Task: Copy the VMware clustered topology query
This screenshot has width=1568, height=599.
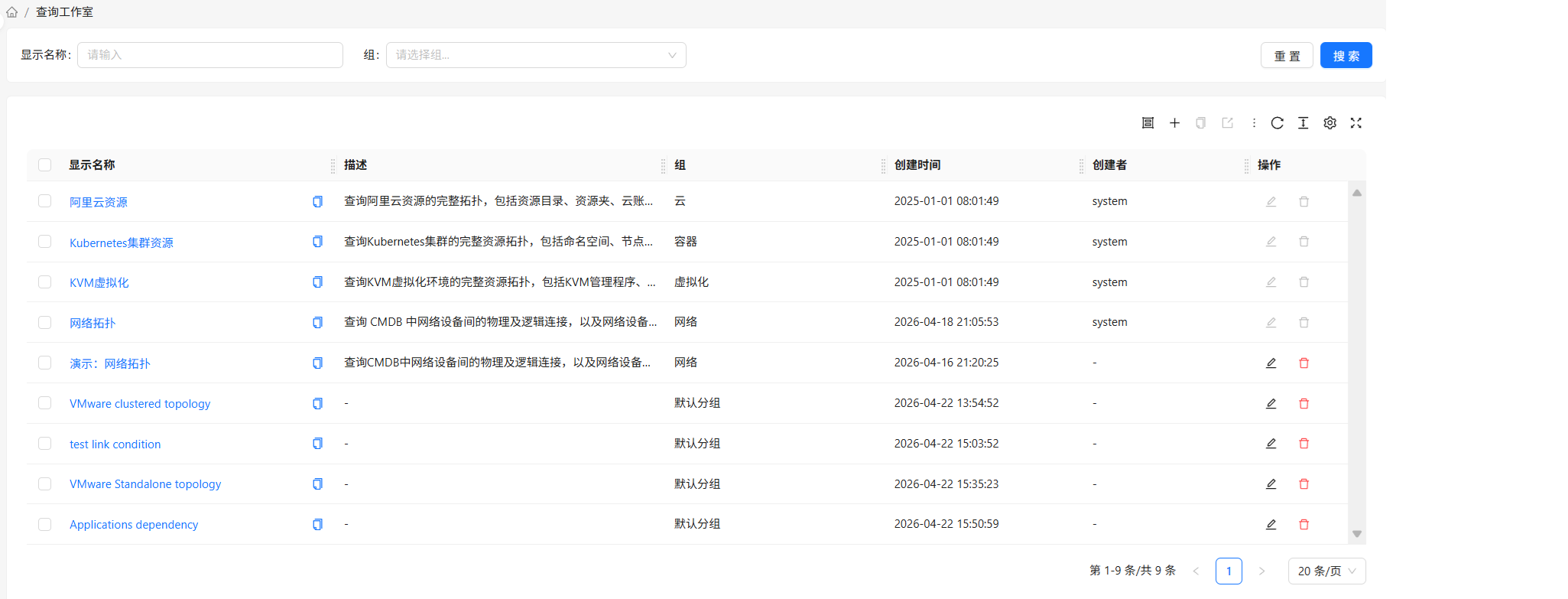Action: 317,404
